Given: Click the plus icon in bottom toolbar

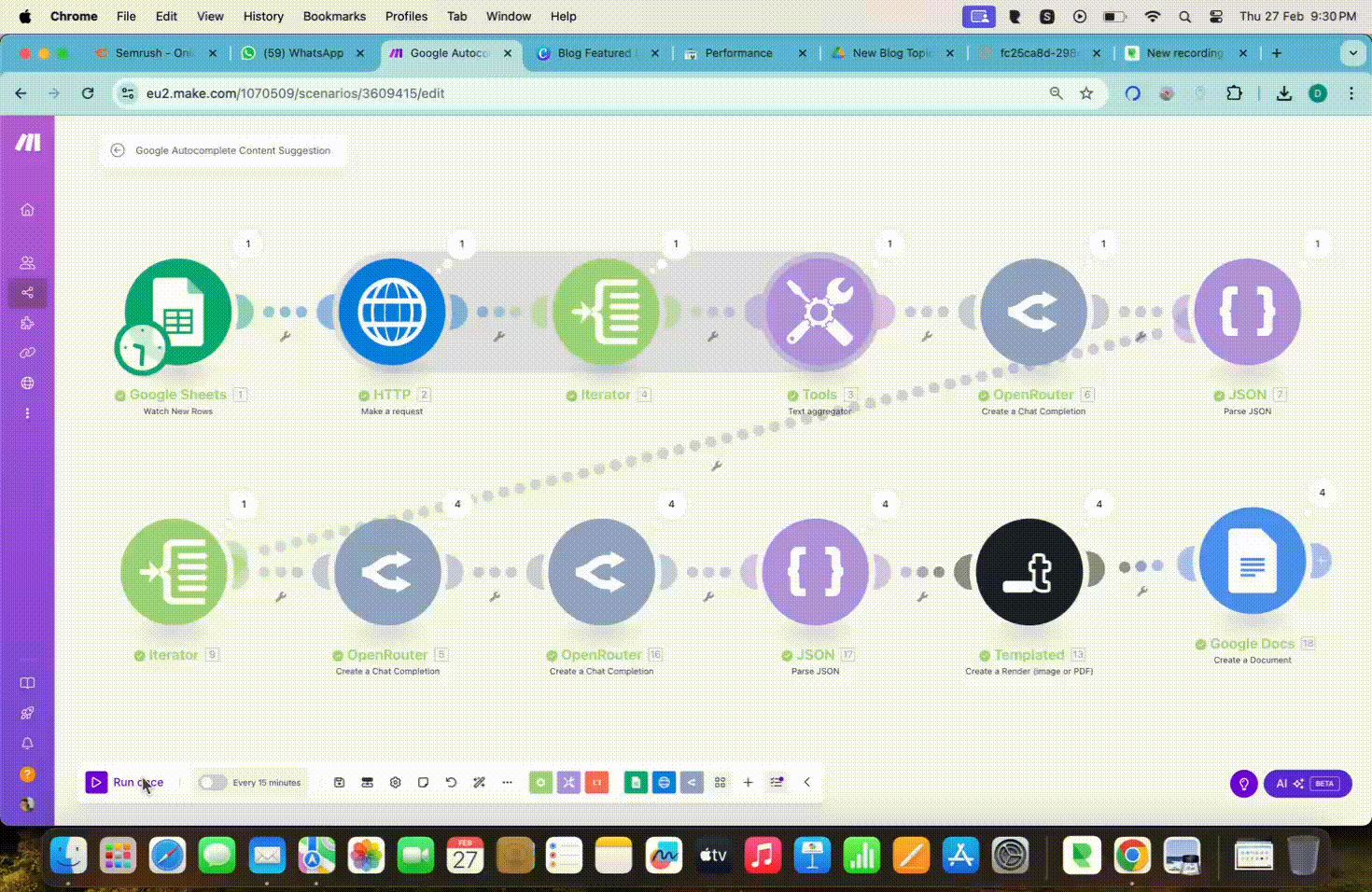Looking at the screenshot, I should [x=749, y=782].
